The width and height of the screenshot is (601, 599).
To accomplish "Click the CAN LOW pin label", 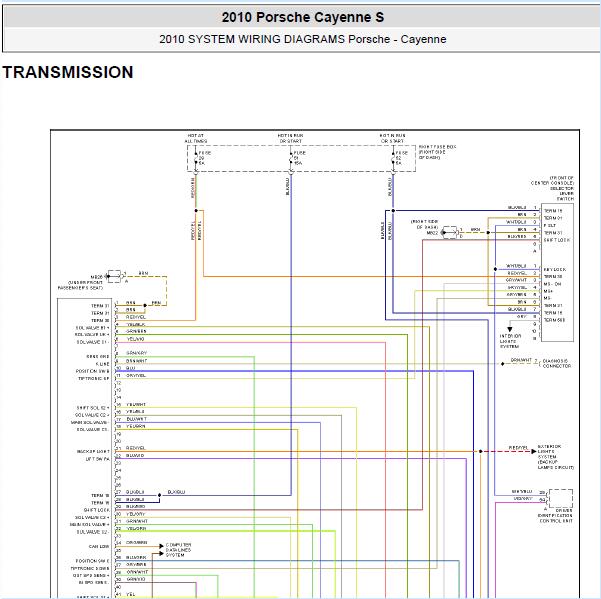I will point(98,546).
